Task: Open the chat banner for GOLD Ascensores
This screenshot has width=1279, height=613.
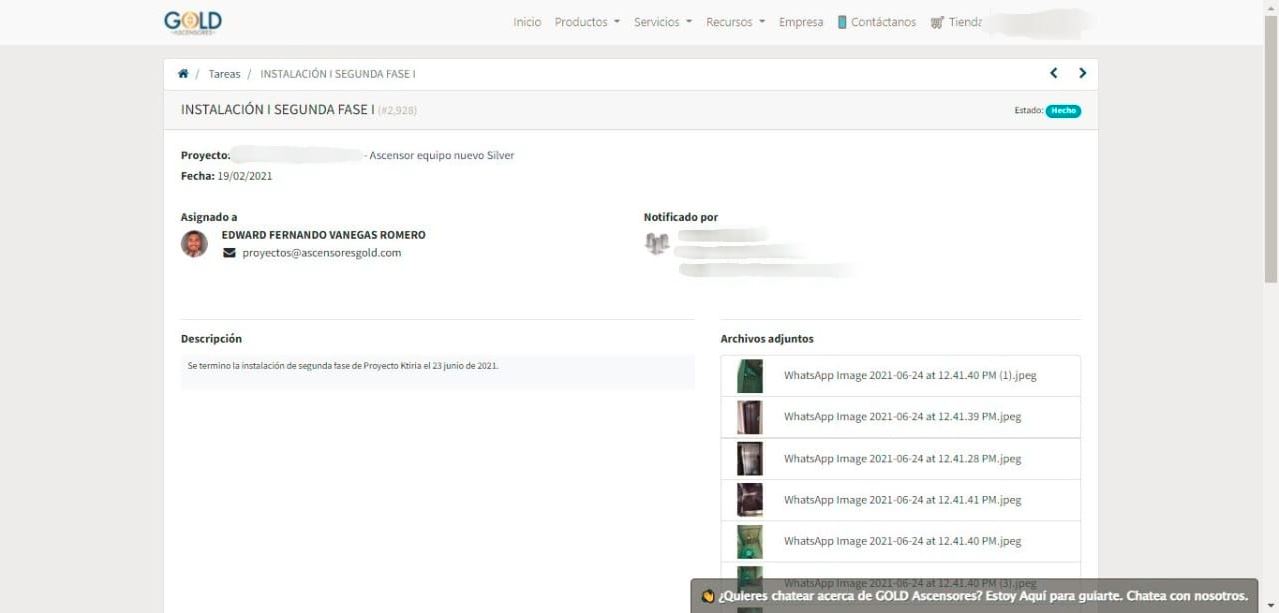Action: pyautogui.click(x=974, y=596)
